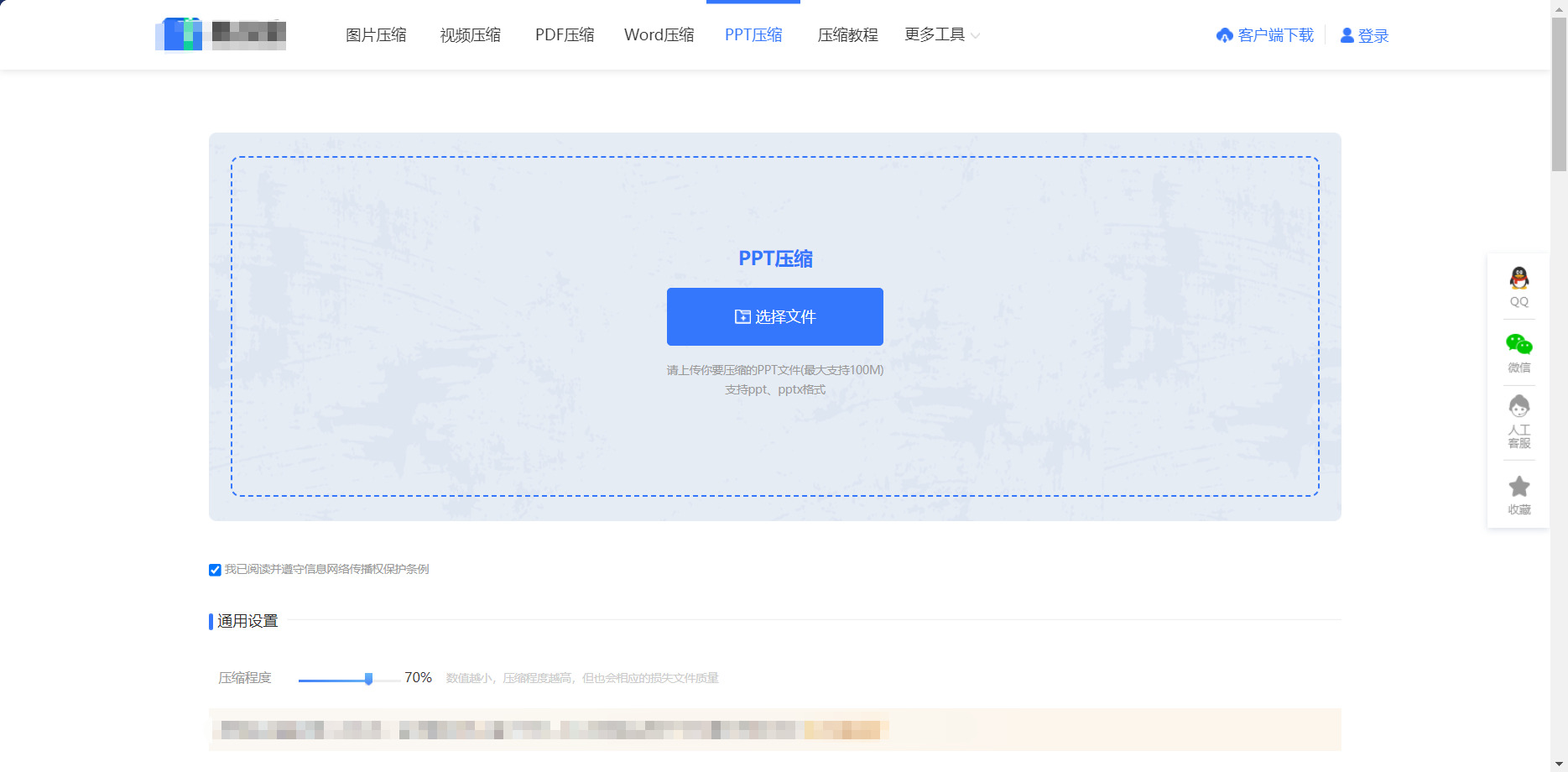Go to PDF压缩 tab

point(565,34)
